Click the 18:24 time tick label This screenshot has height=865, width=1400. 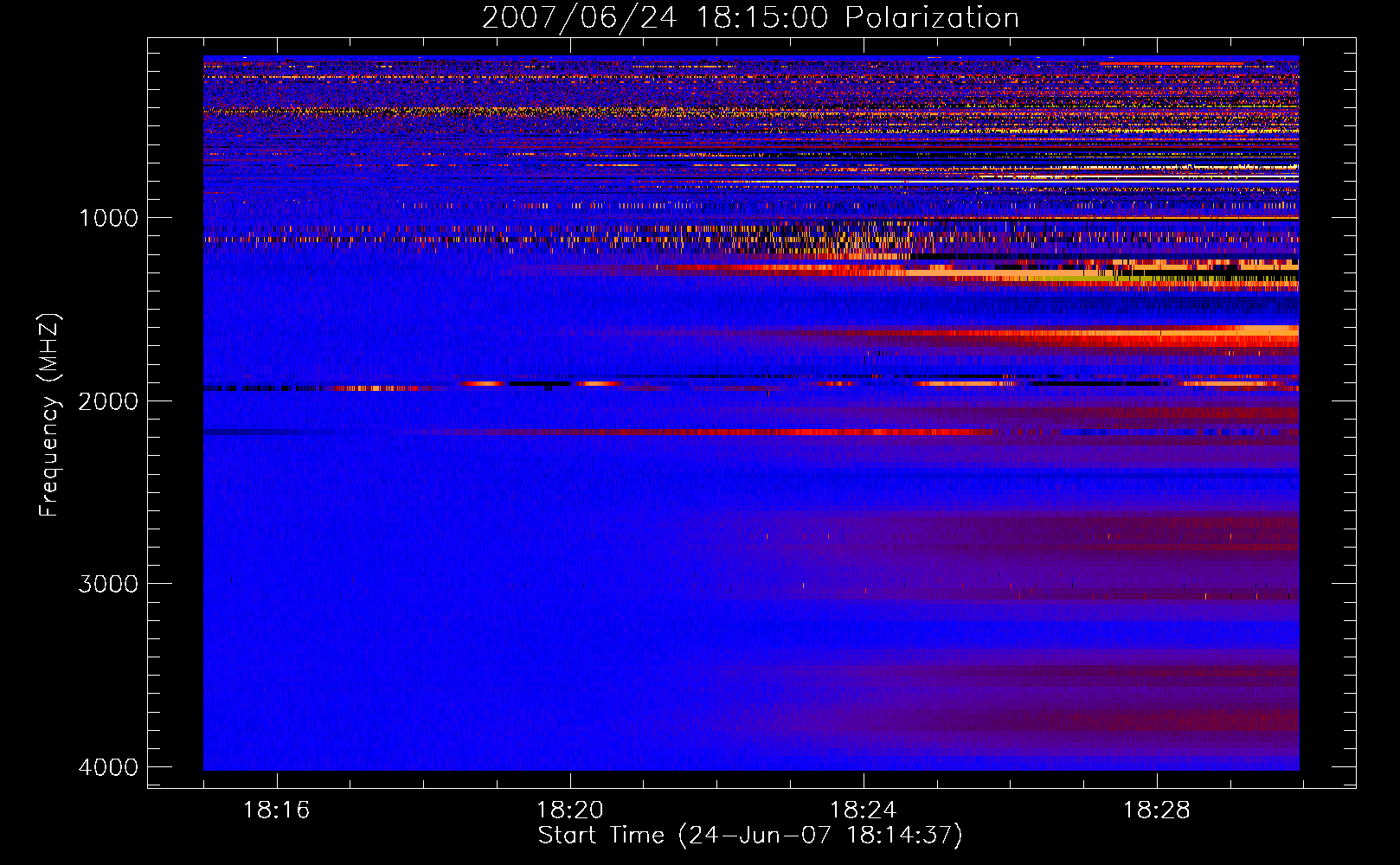[x=864, y=810]
